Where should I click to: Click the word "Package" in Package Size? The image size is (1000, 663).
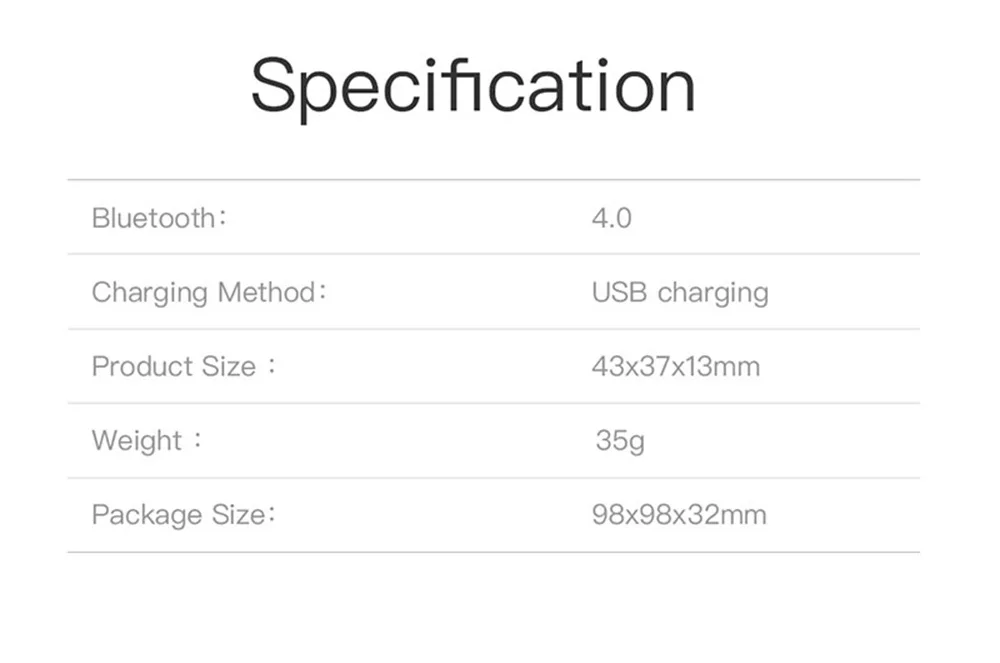click(x=146, y=516)
